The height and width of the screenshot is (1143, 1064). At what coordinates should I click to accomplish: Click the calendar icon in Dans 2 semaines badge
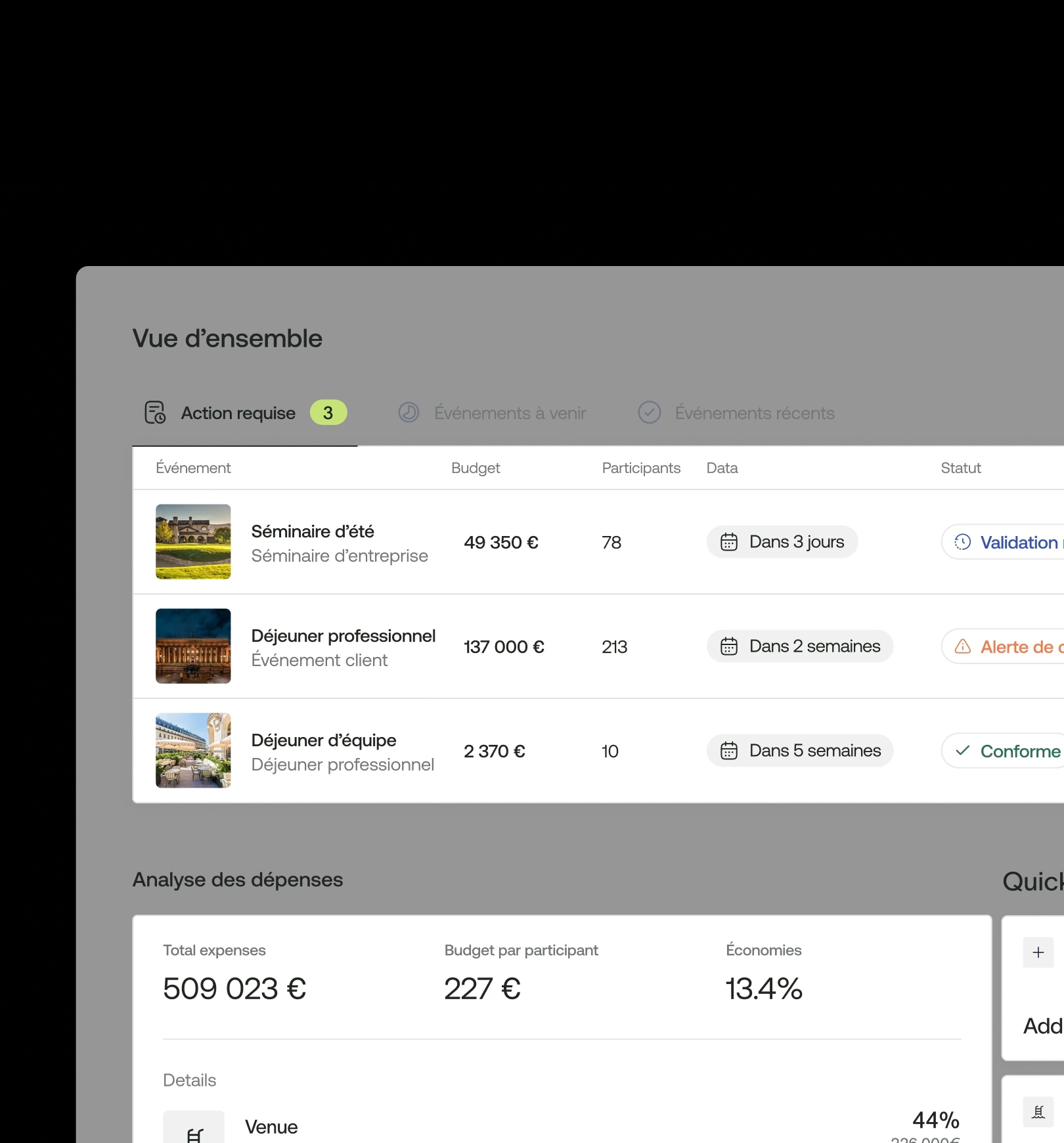click(729, 646)
